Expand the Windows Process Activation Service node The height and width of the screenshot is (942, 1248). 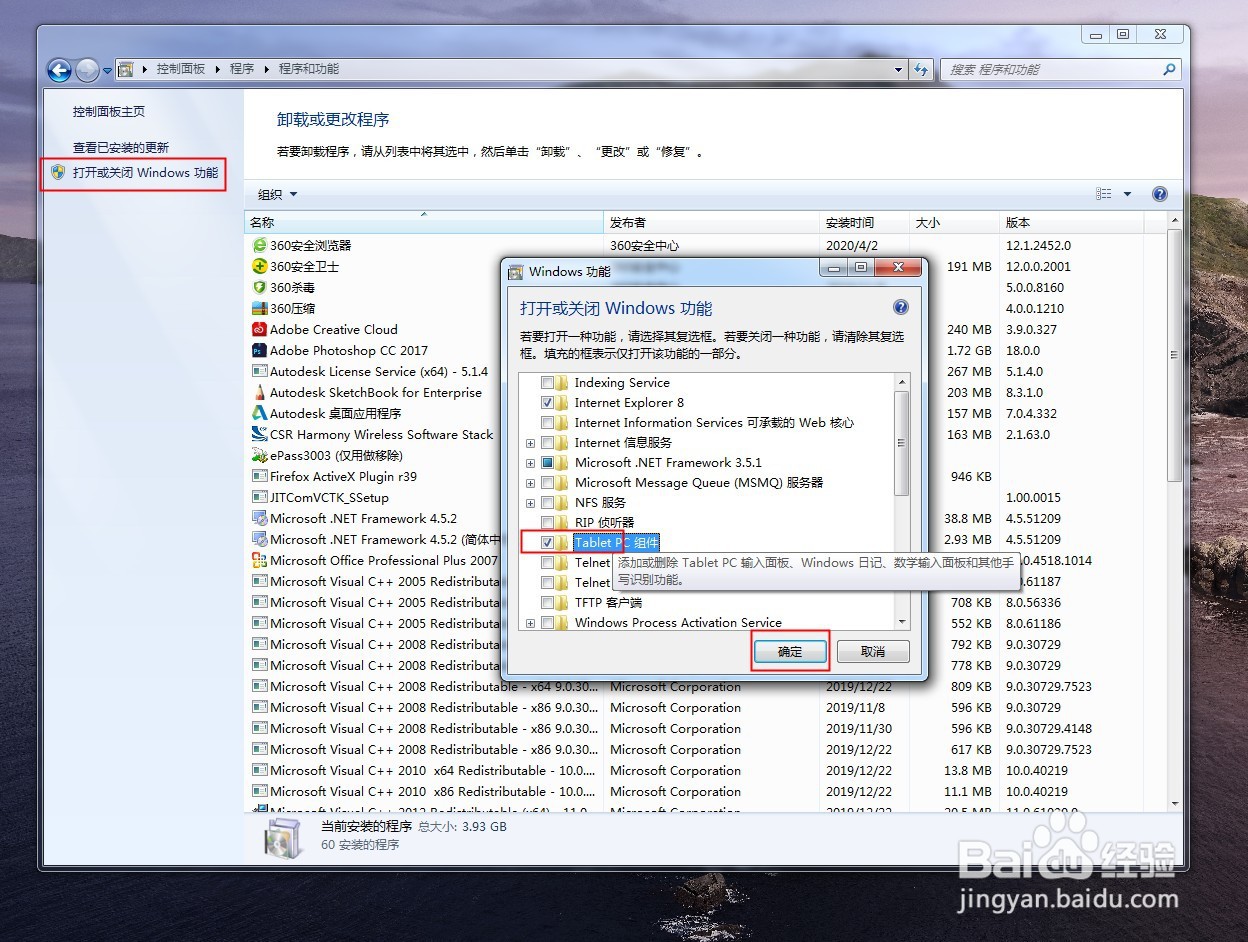[530, 622]
